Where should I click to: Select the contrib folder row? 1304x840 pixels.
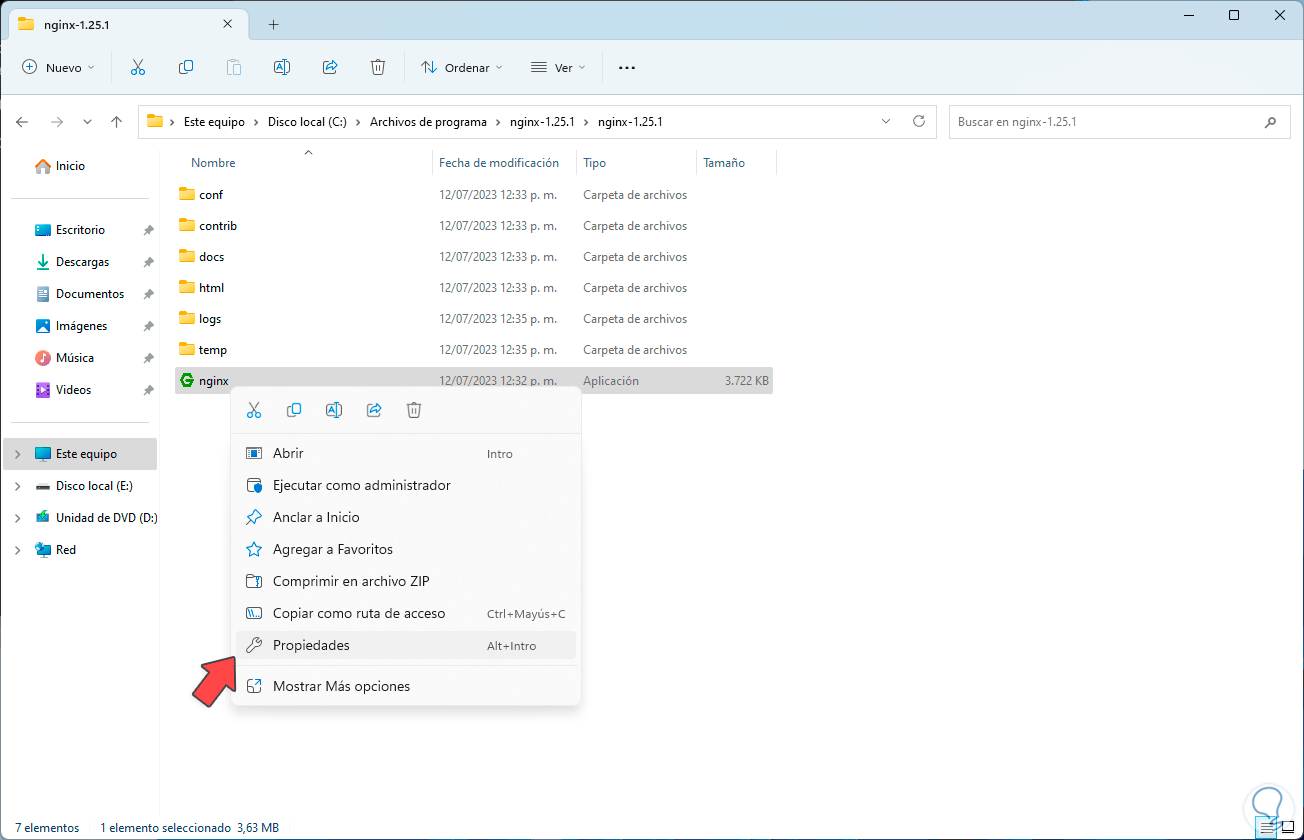(x=474, y=226)
